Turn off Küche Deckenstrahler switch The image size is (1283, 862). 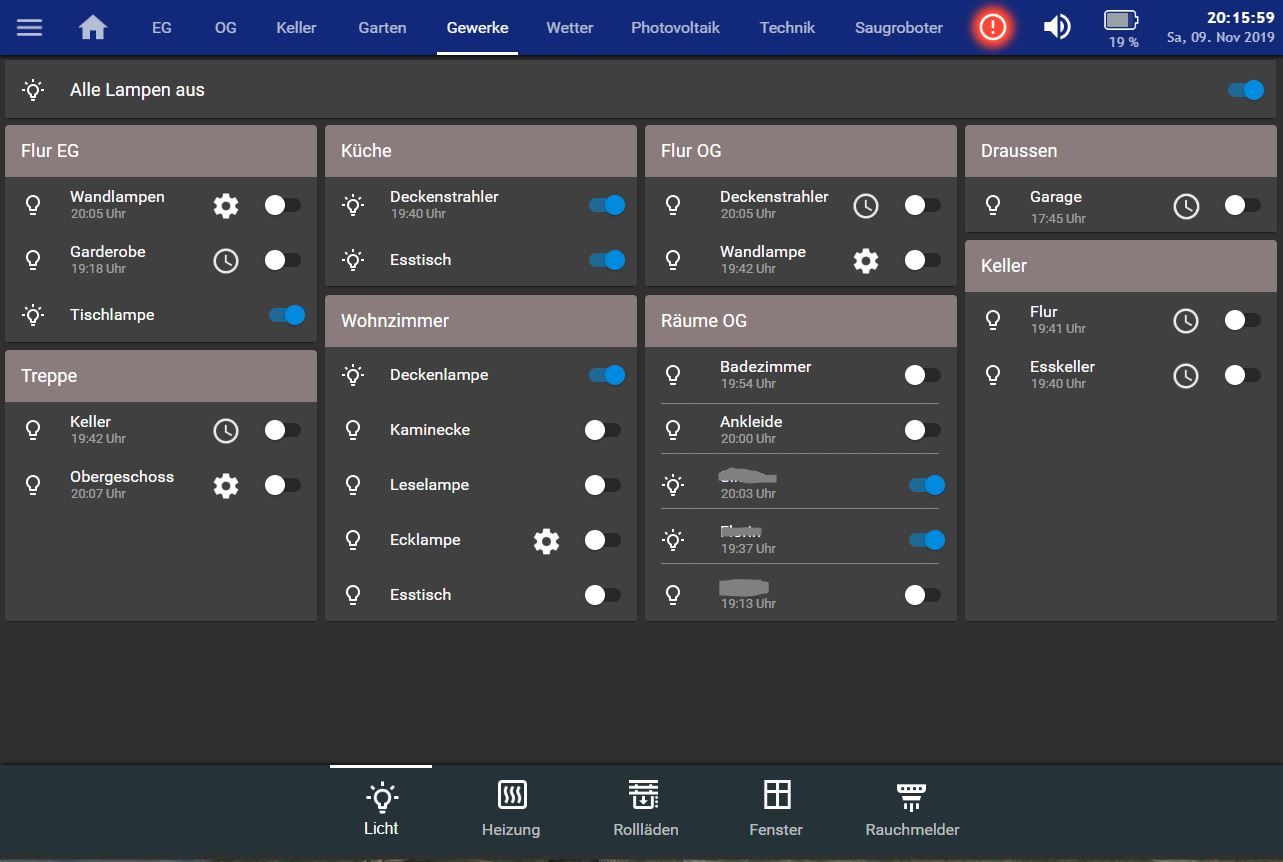point(606,205)
